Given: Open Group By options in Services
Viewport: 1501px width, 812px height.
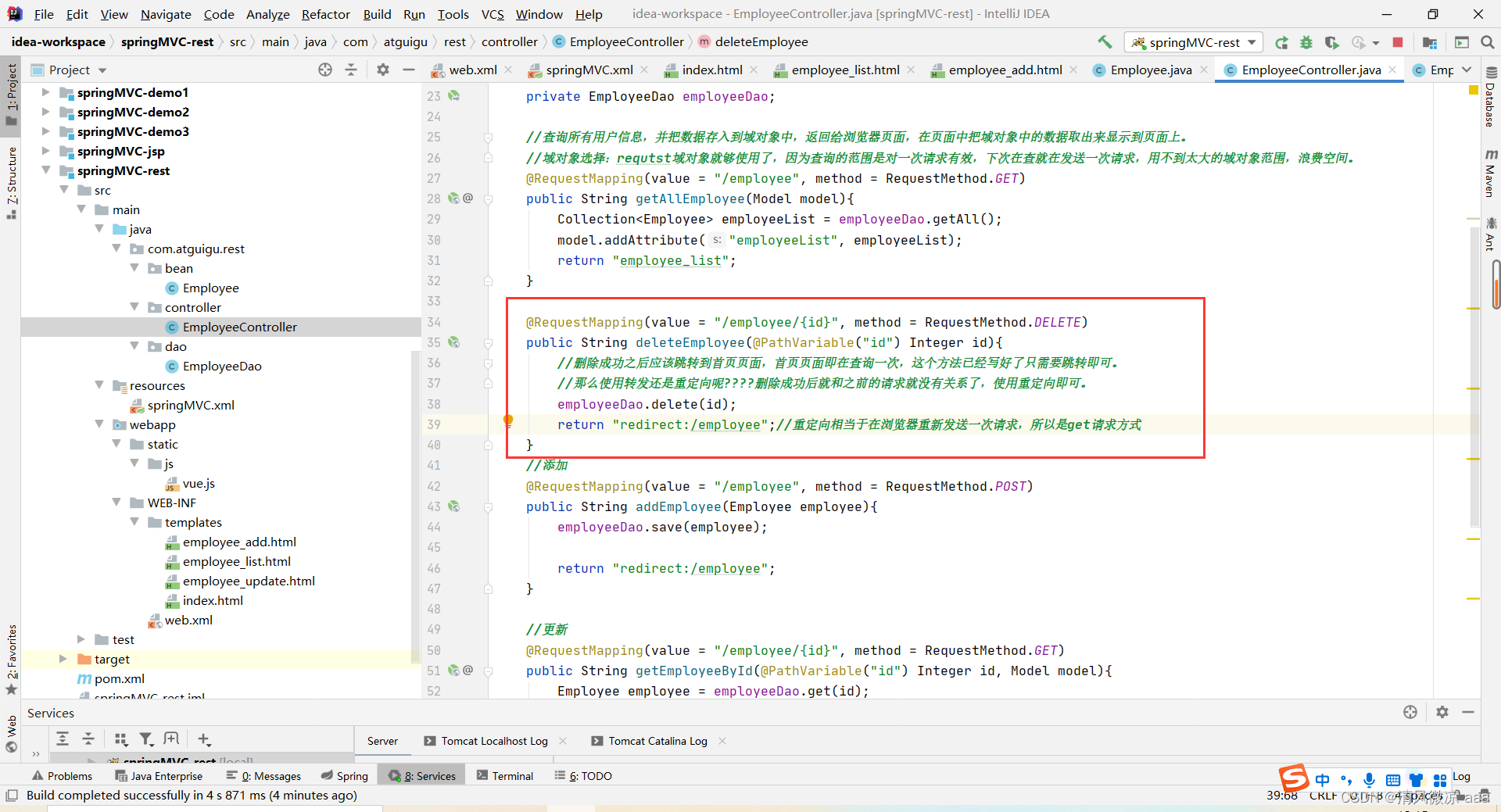Looking at the screenshot, I should tap(120, 739).
